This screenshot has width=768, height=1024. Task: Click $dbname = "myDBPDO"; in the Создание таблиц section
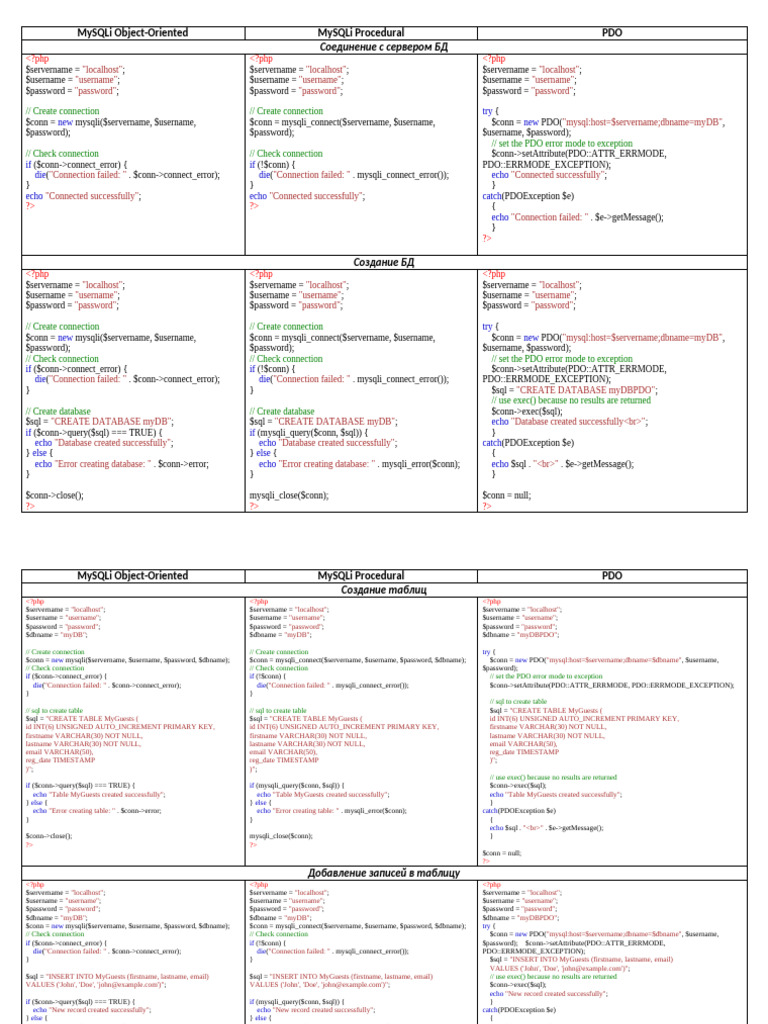520,635
